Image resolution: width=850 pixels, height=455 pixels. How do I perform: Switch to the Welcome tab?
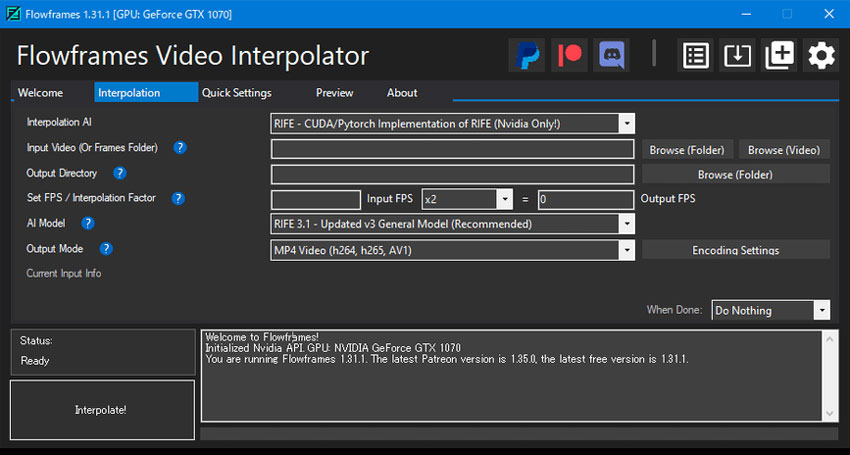(40, 93)
